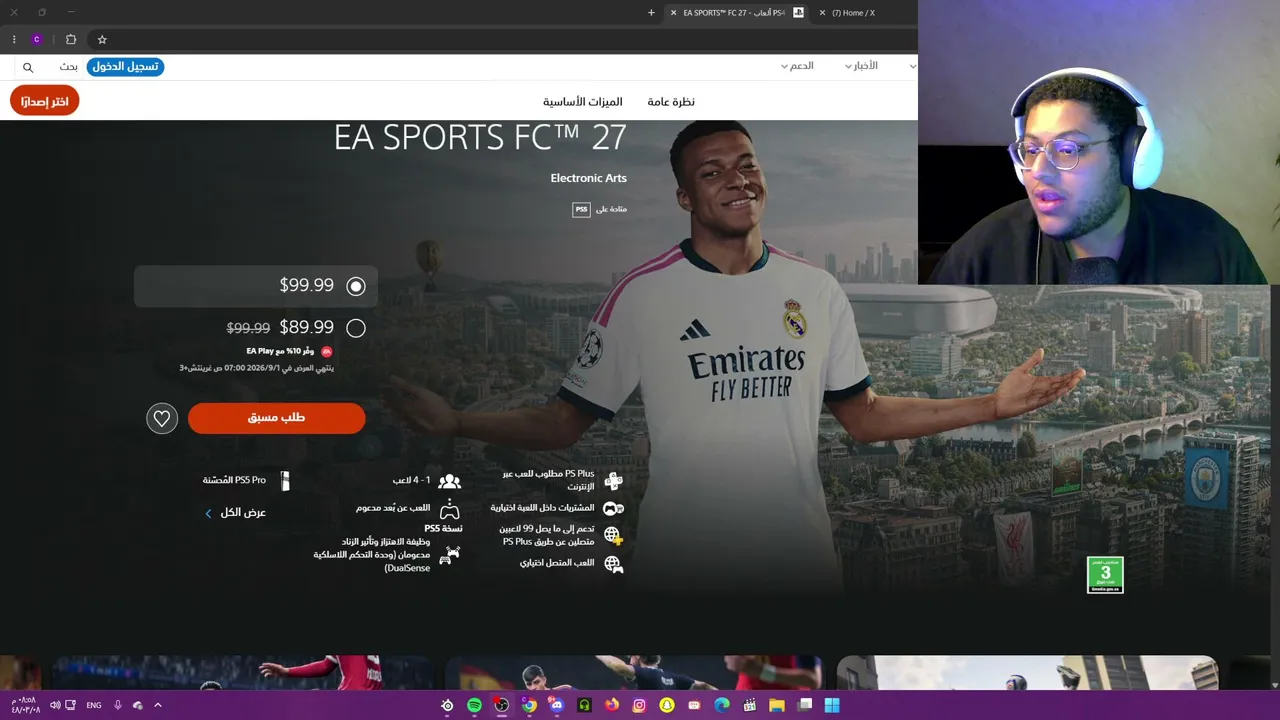Viewport: 1280px width, 720px height.
Task: Click the red choose edition button
Action: tap(45, 101)
